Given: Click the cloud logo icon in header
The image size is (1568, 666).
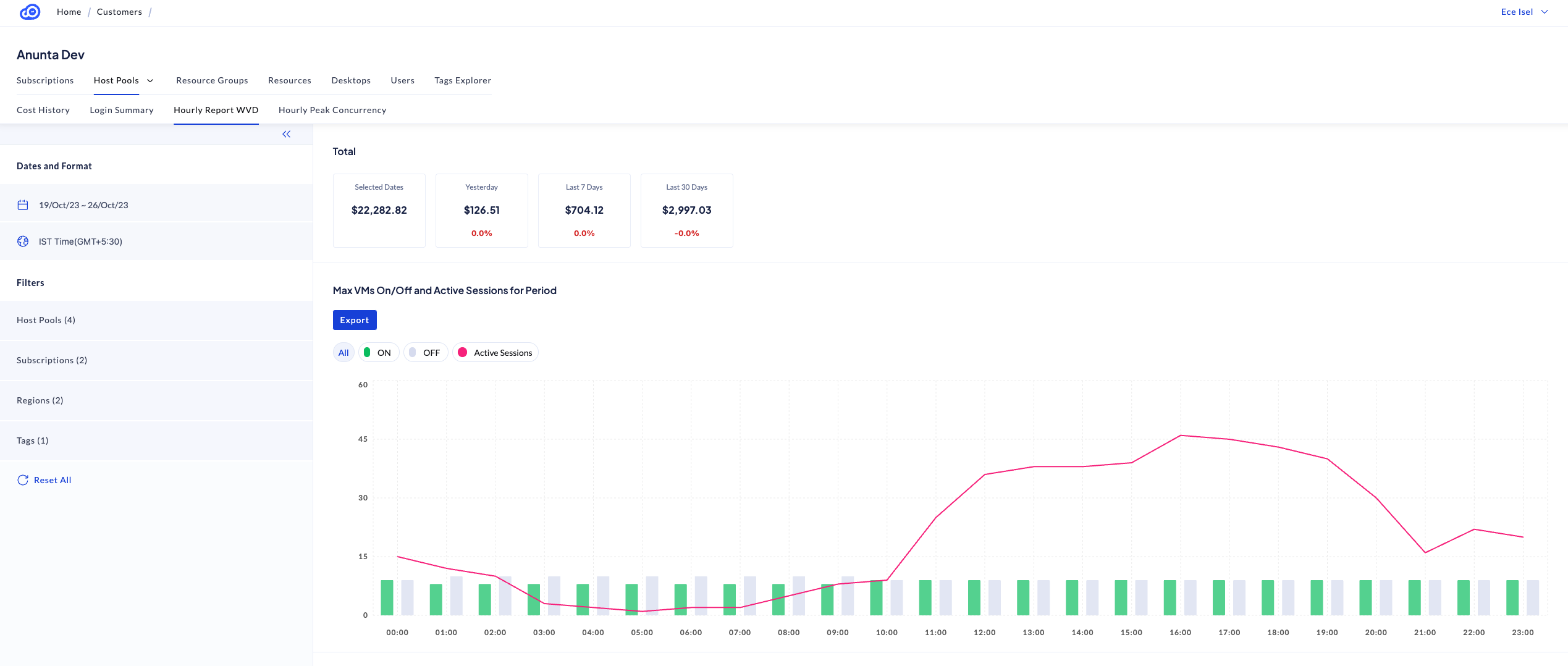Looking at the screenshot, I should [30, 12].
